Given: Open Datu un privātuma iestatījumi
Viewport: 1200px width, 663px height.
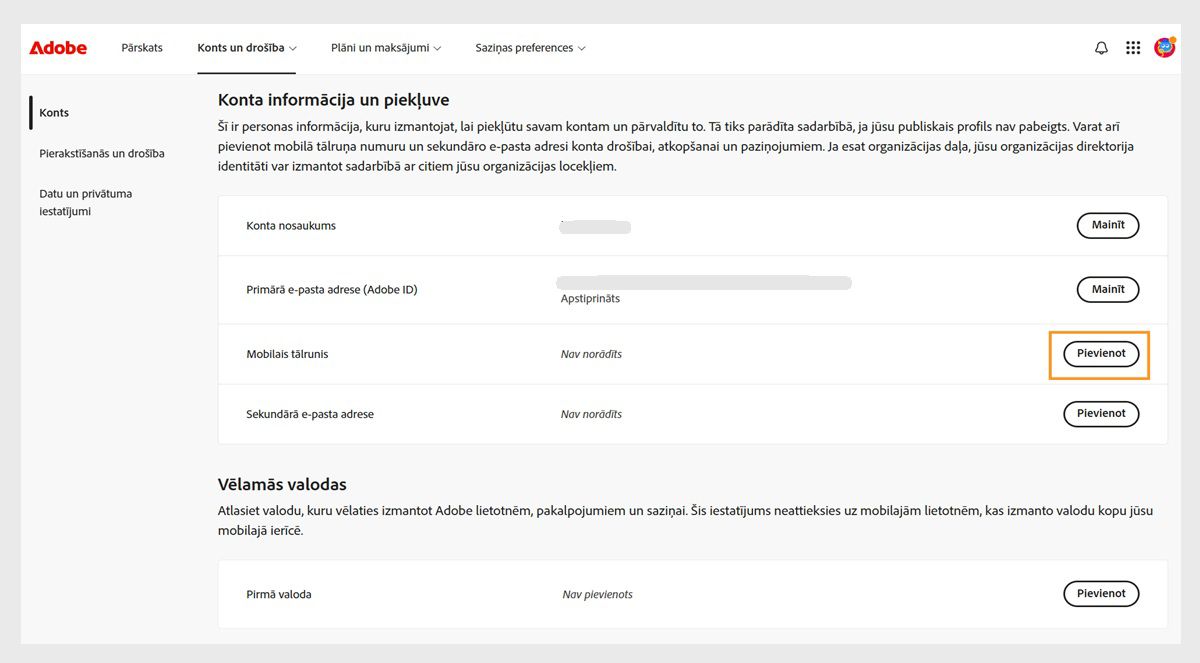Looking at the screenshot, I should click(x=86, y=202).
